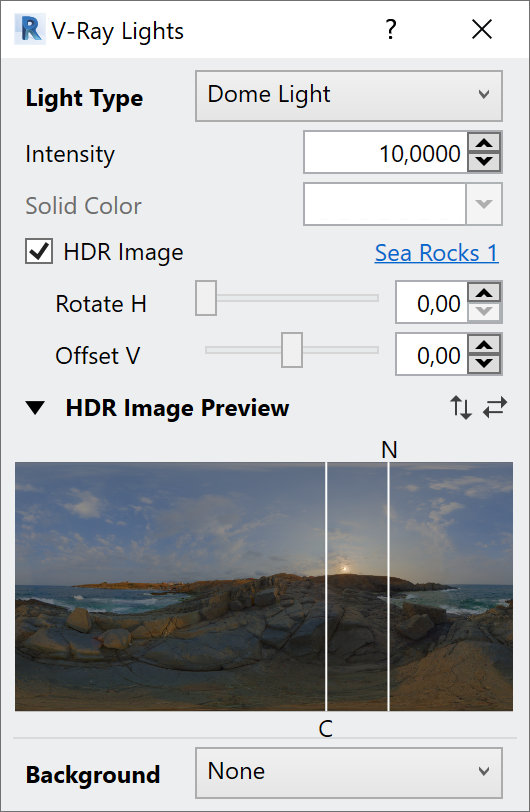Click the Intensity value field

pyautogui.click(x=385, y=152)
